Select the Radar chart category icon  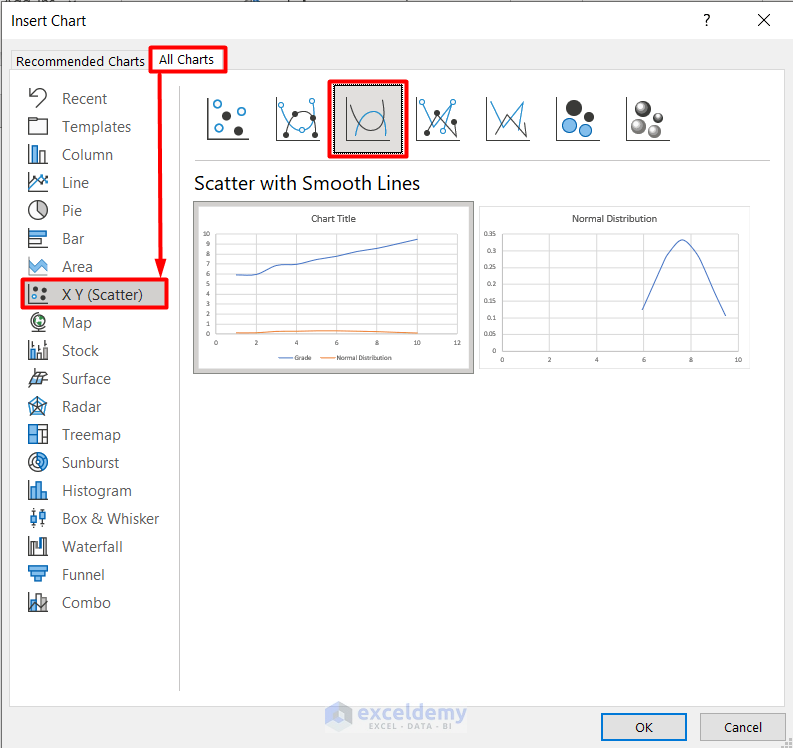click(38, 406)
